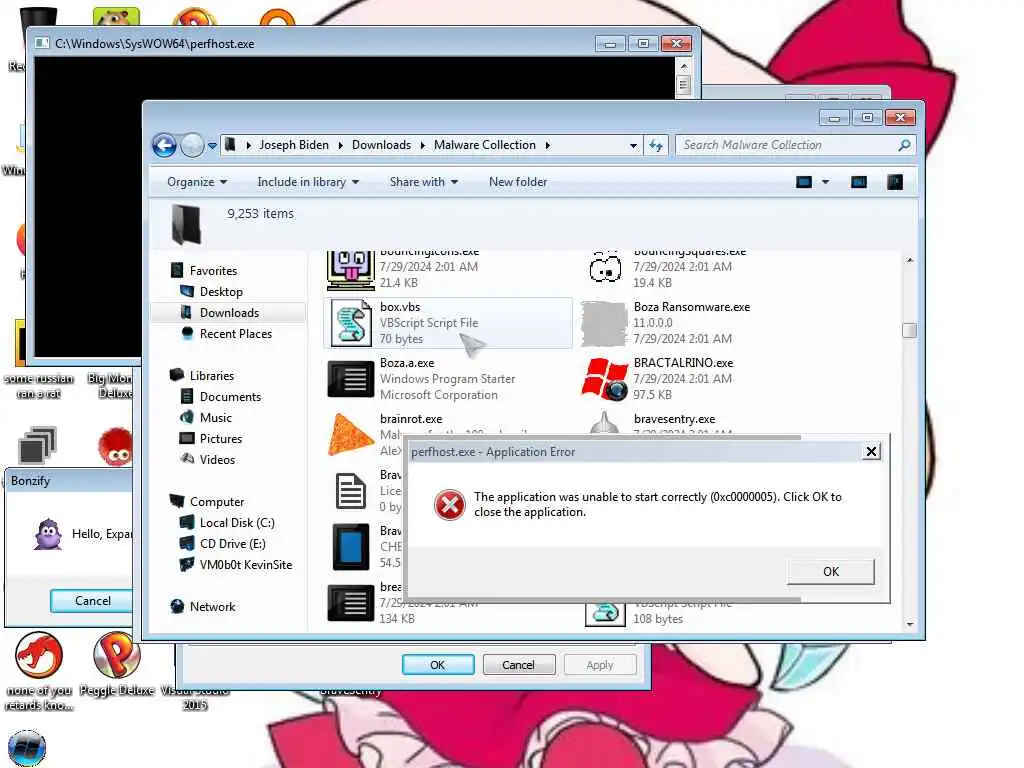Select the box.vbs script file icon
The width and height of the screenshot is (1024, 768).
[x=351, y=323]
